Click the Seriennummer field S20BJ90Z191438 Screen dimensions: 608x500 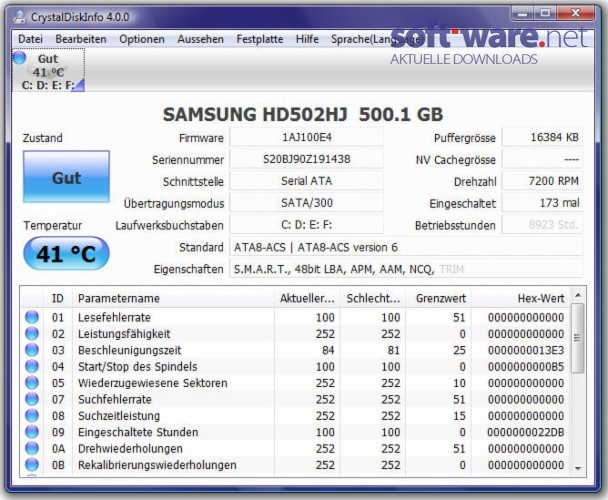(x=306, y=159)
